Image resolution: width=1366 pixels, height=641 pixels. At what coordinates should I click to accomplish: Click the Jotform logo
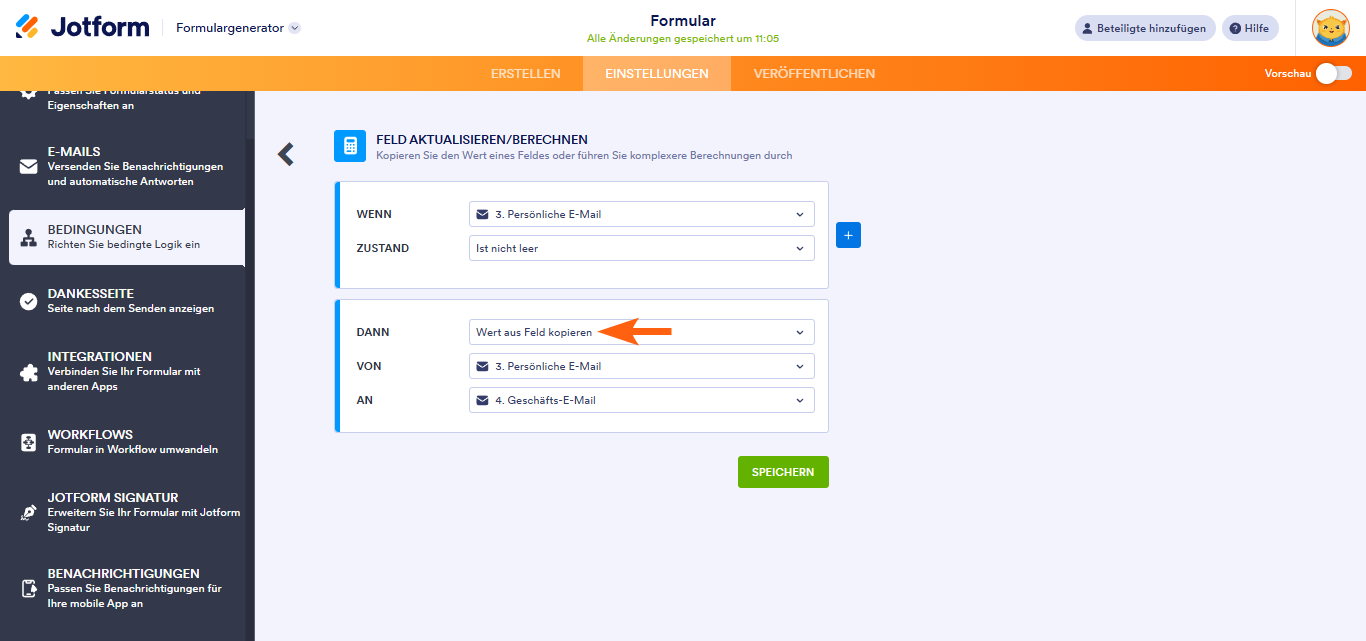click(x=82, y=27)
